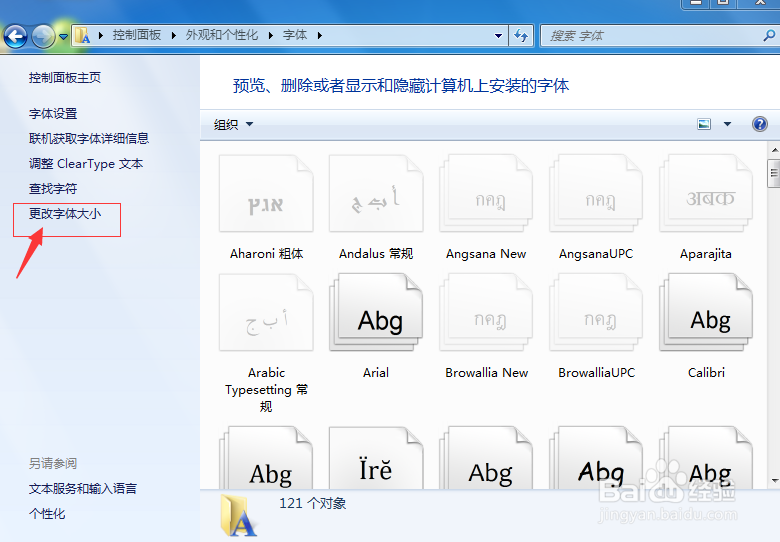Focus the 搜索 字体 search box
The width and height of the screenshot is (780, 542).
[x=652, y=36]
